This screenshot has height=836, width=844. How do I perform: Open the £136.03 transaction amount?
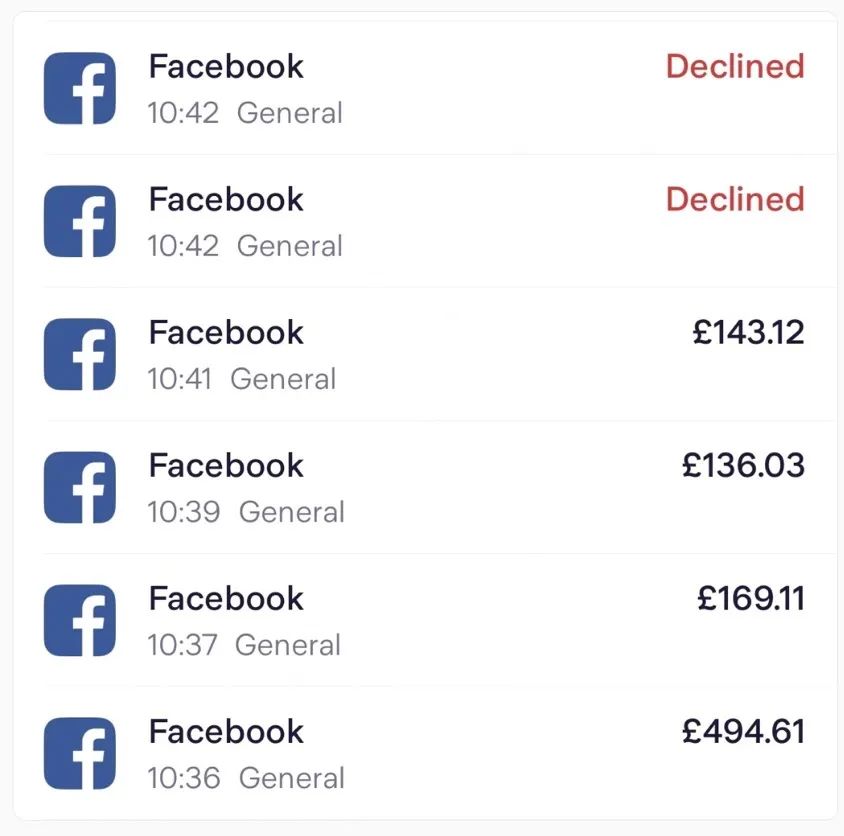[x=743, y=466]
